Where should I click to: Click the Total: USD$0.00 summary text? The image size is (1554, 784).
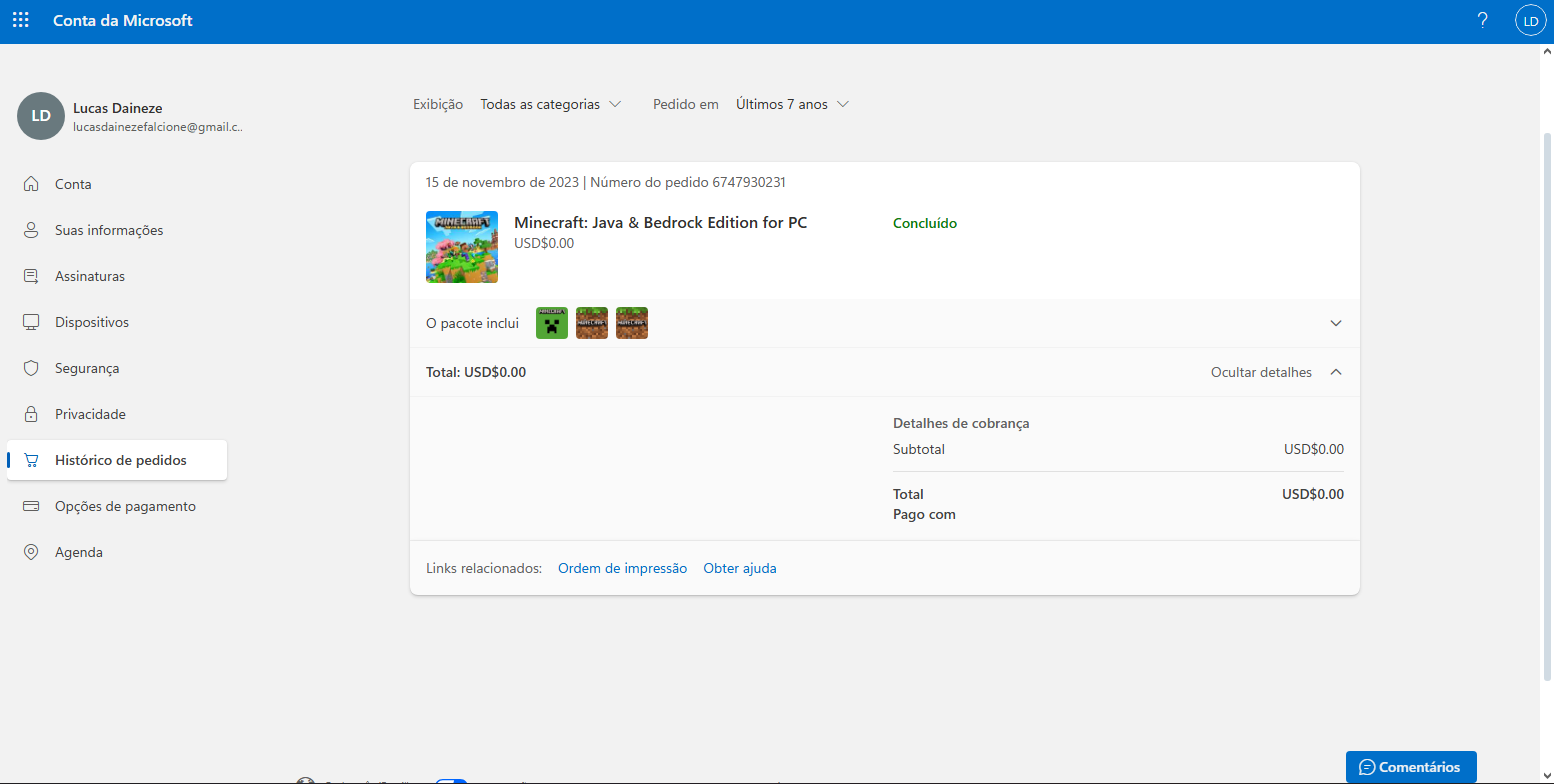click(476, 372)
